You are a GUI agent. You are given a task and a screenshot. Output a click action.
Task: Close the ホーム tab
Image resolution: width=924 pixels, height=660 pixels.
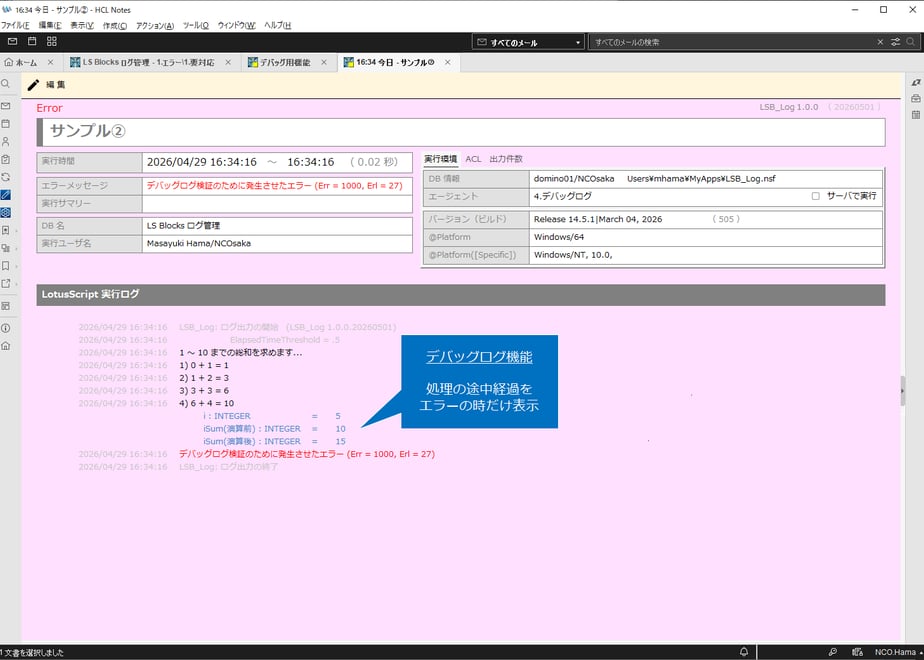(51, 62)
